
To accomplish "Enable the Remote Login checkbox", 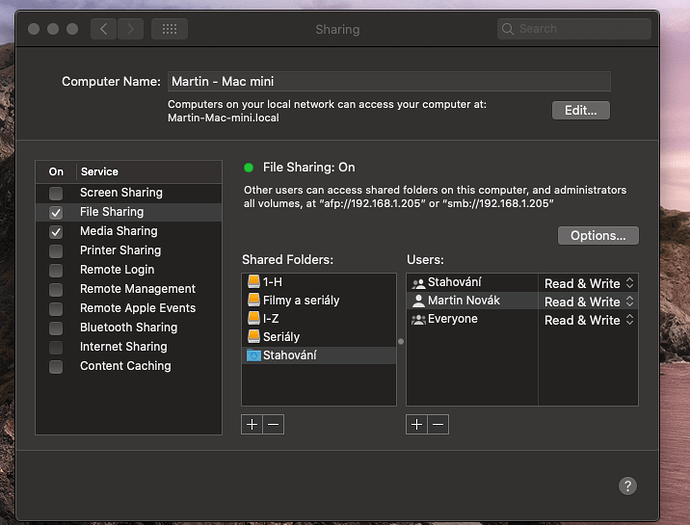I will 56,270.
